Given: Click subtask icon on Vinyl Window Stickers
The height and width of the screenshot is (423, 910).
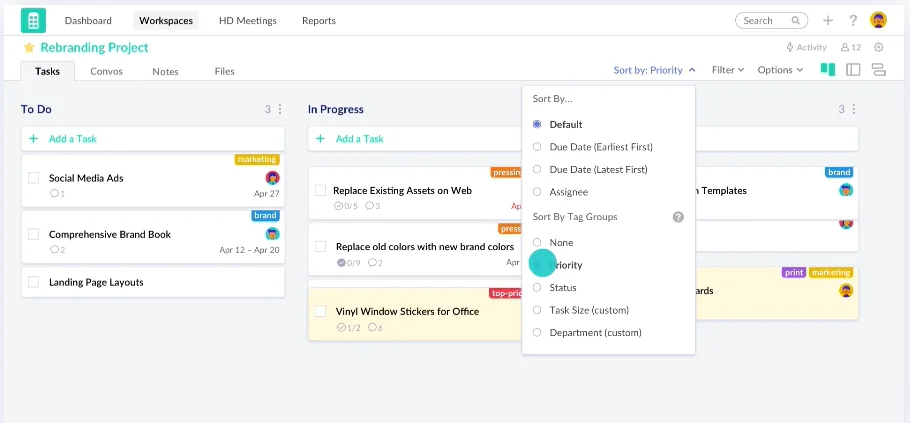Looking at the screenshot, I should (x=341, y=327).
